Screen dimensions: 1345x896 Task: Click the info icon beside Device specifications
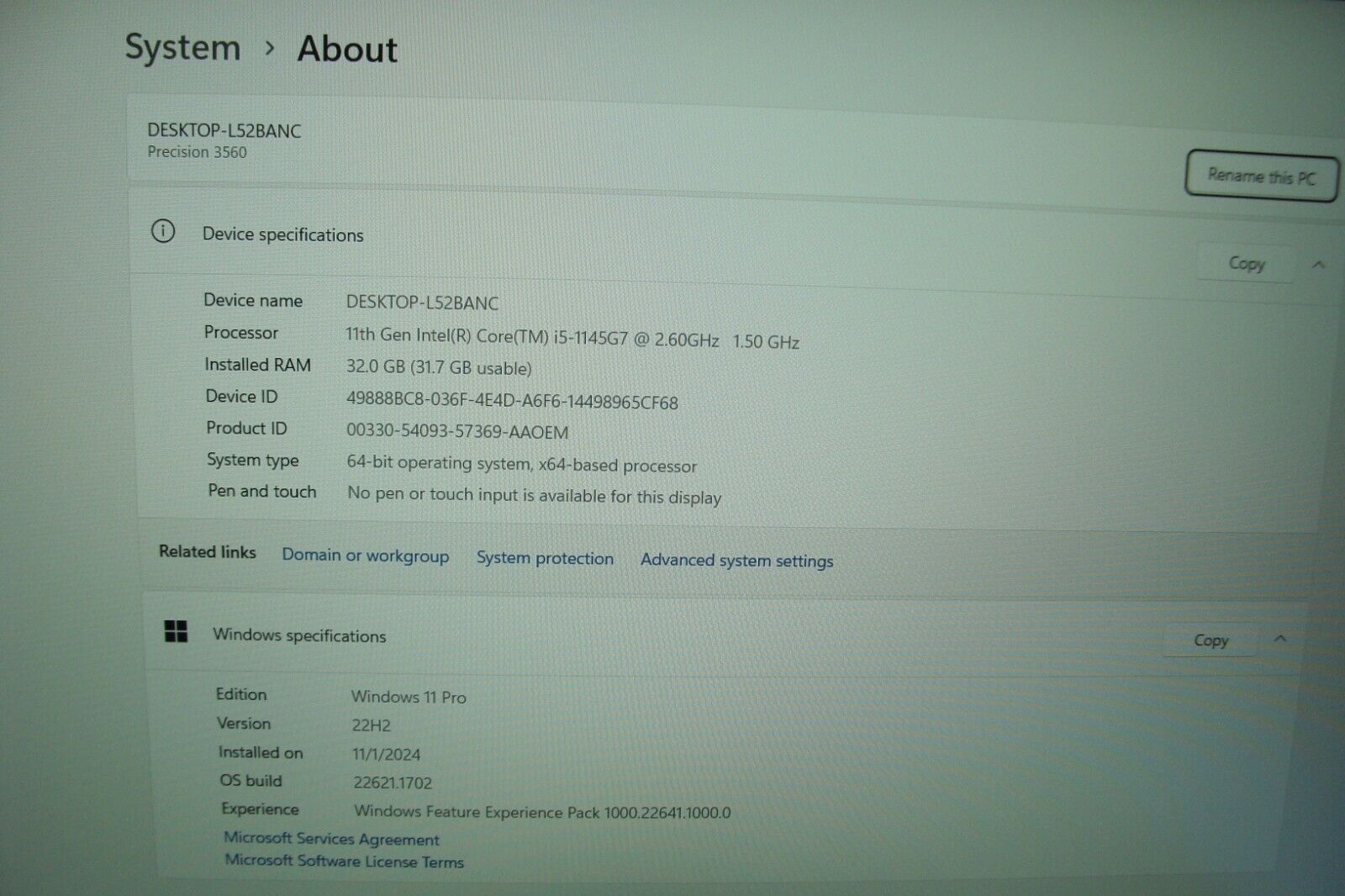[x=162, y=231]
